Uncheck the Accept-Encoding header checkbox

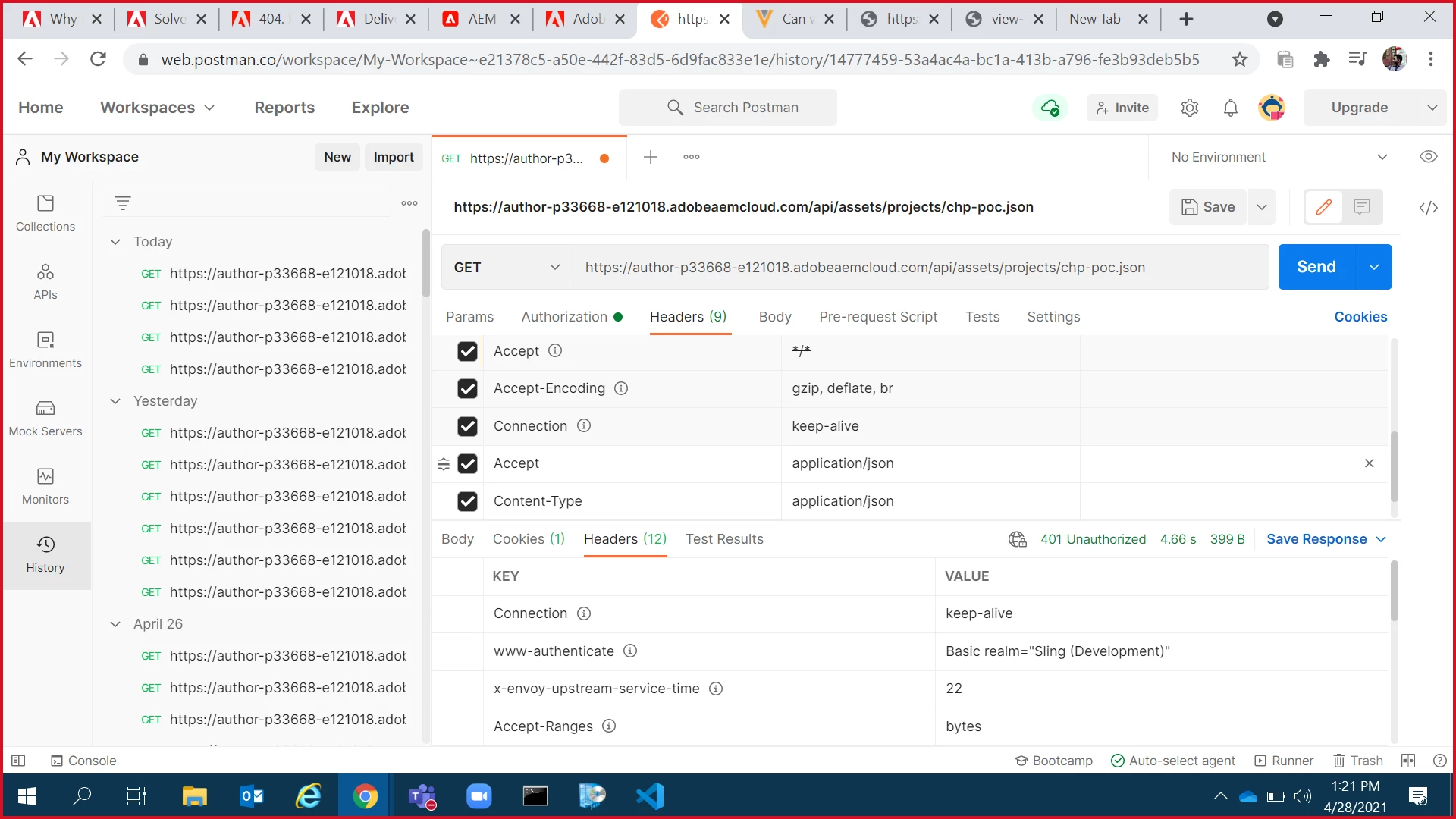[467, 389]
